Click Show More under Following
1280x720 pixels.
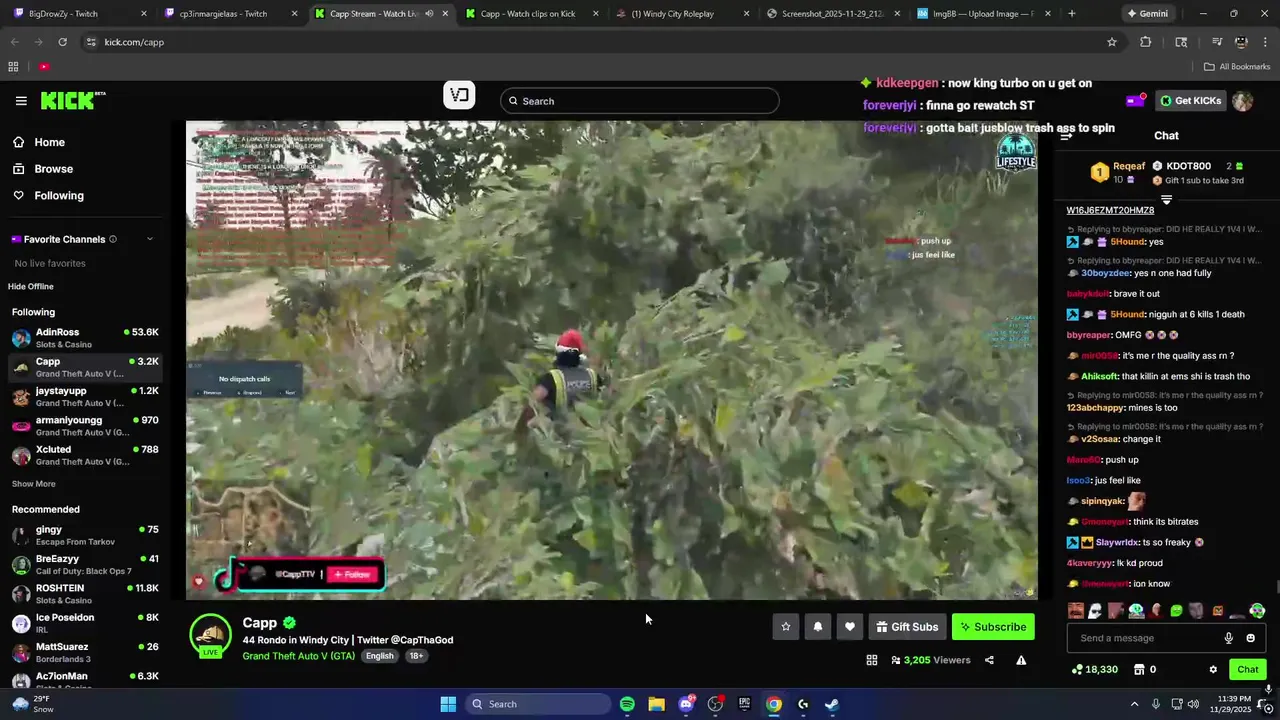(33, 484)
